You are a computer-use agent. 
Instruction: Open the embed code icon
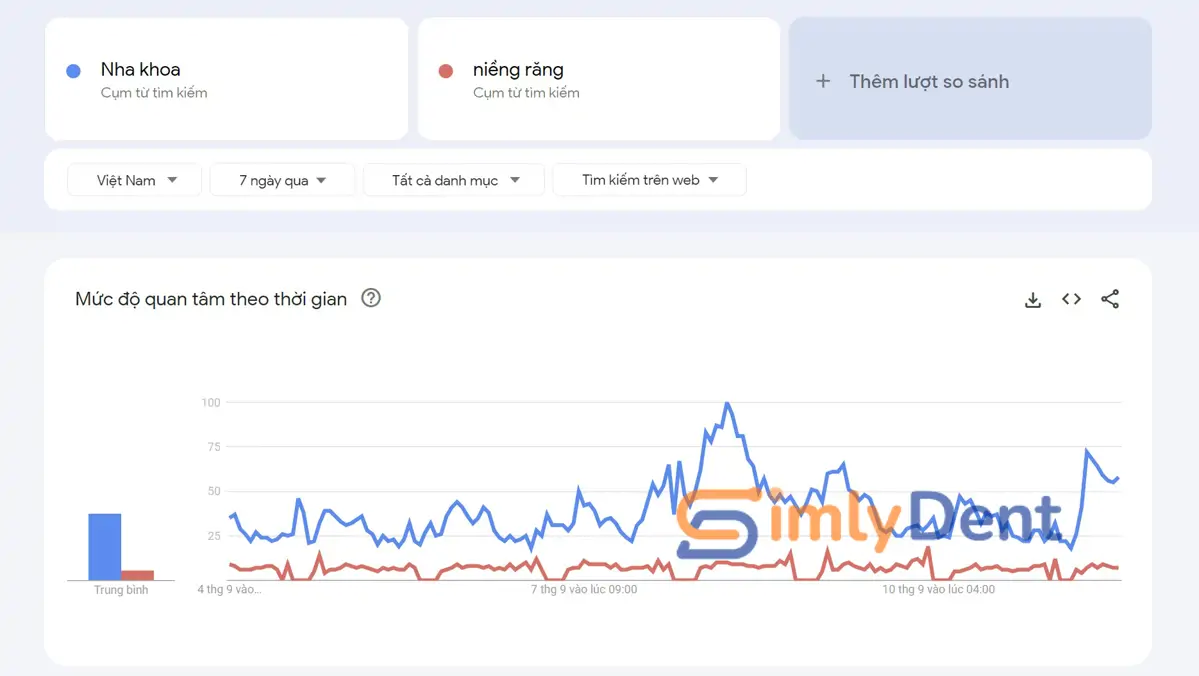pos(1071,299)
